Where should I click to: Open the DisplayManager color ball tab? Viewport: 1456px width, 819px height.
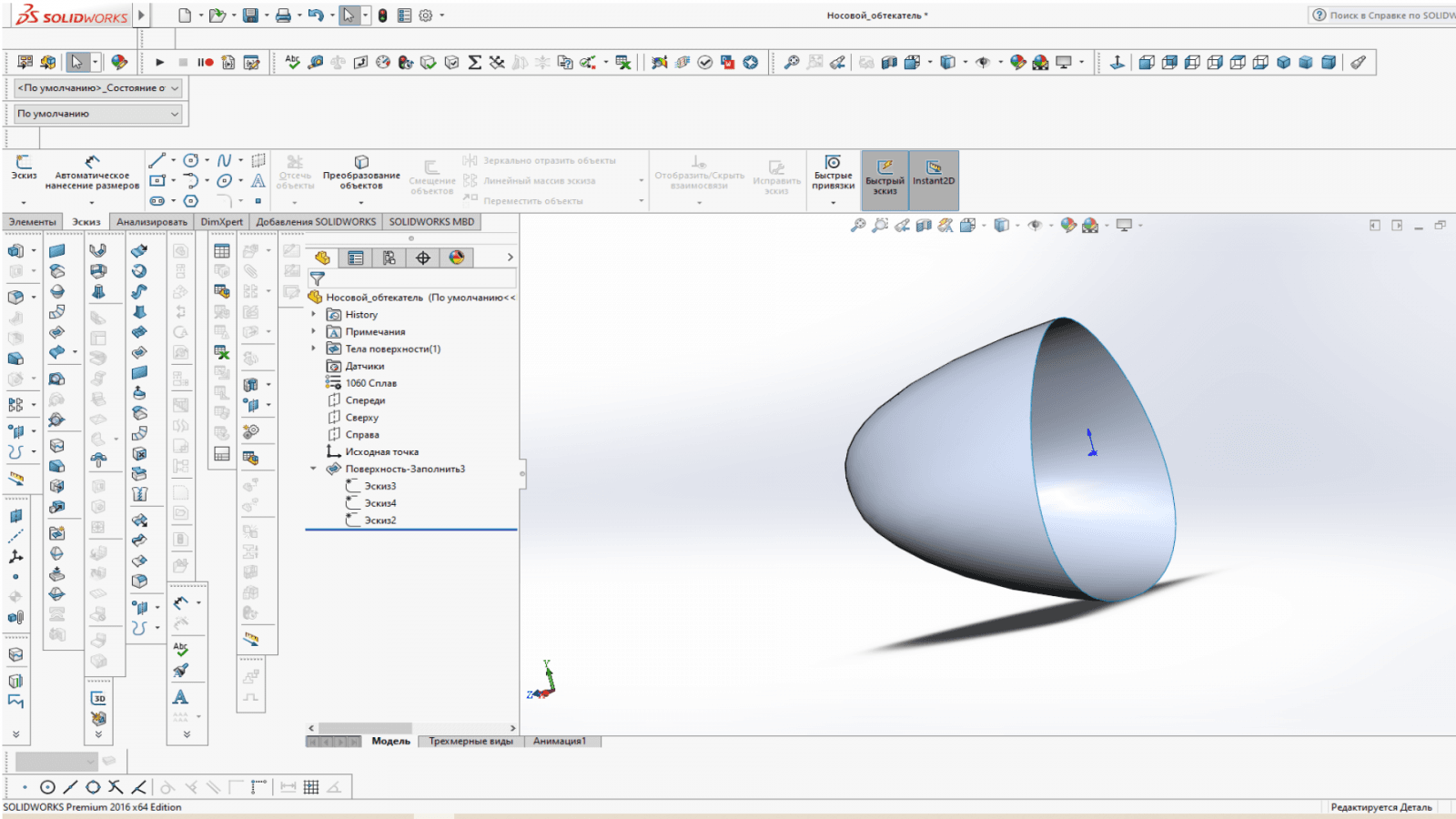tap(457, 258)
